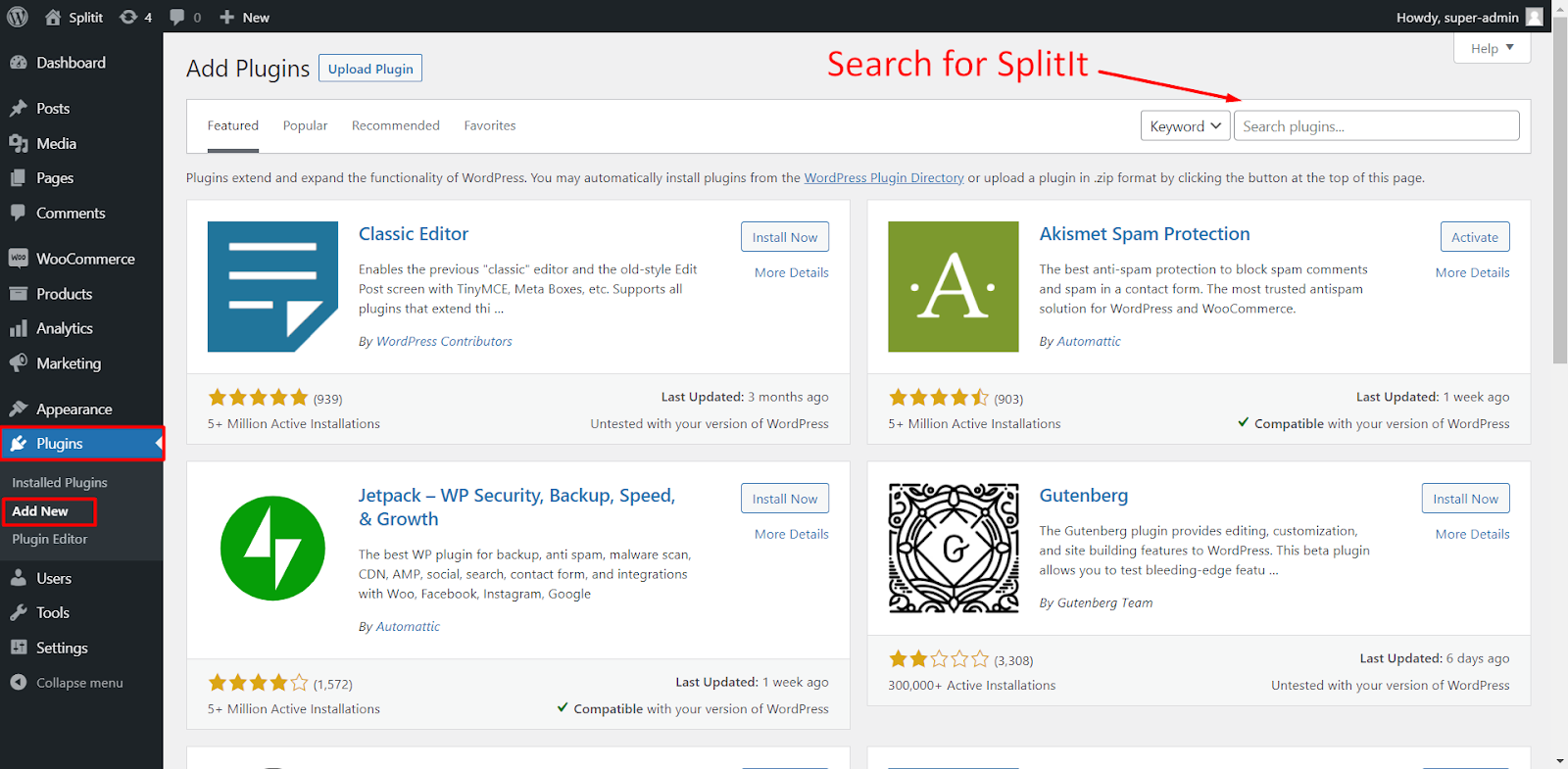Click the Posts pushpin icon
The height and width of the screenshot is (769, 1568).
18,108
